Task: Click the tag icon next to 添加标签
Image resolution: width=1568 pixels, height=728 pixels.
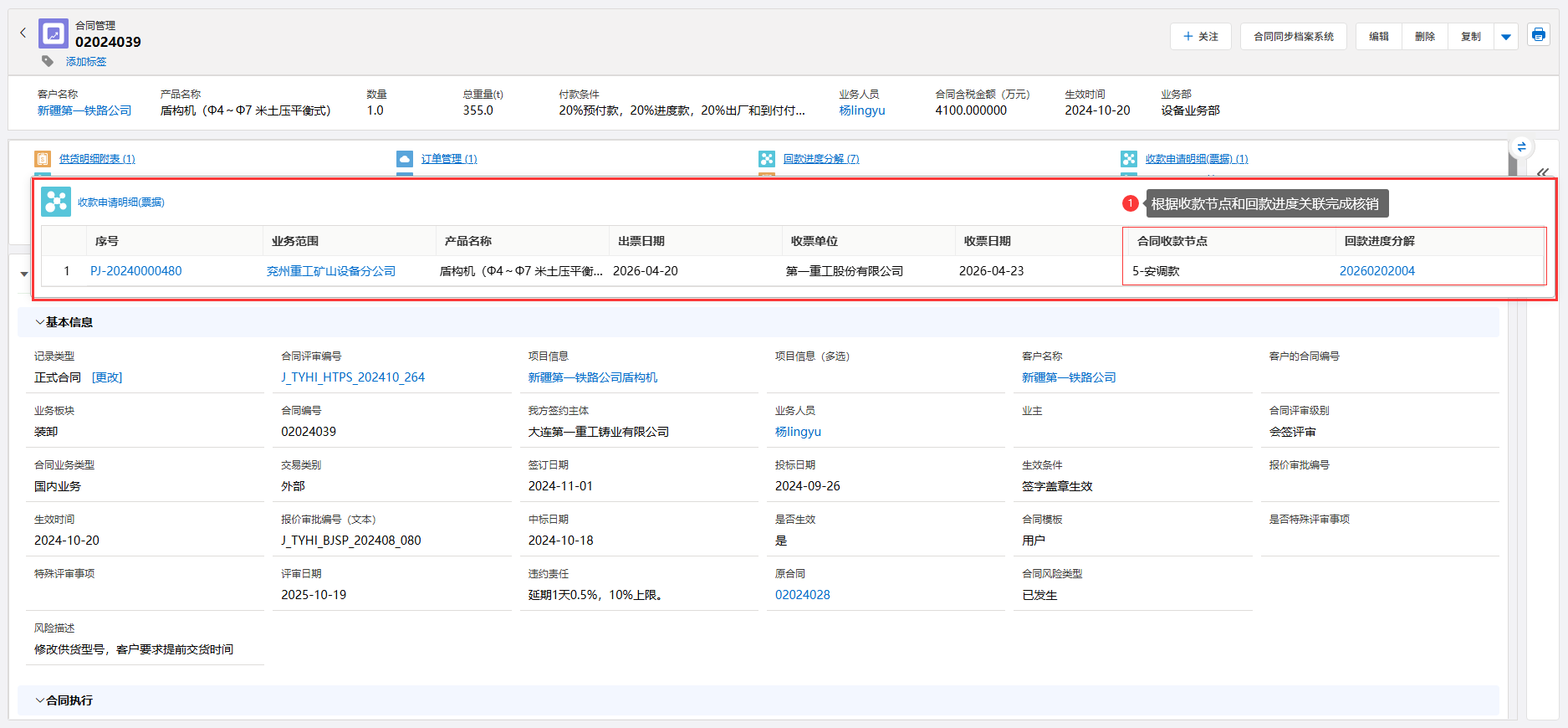Action: 48,61
